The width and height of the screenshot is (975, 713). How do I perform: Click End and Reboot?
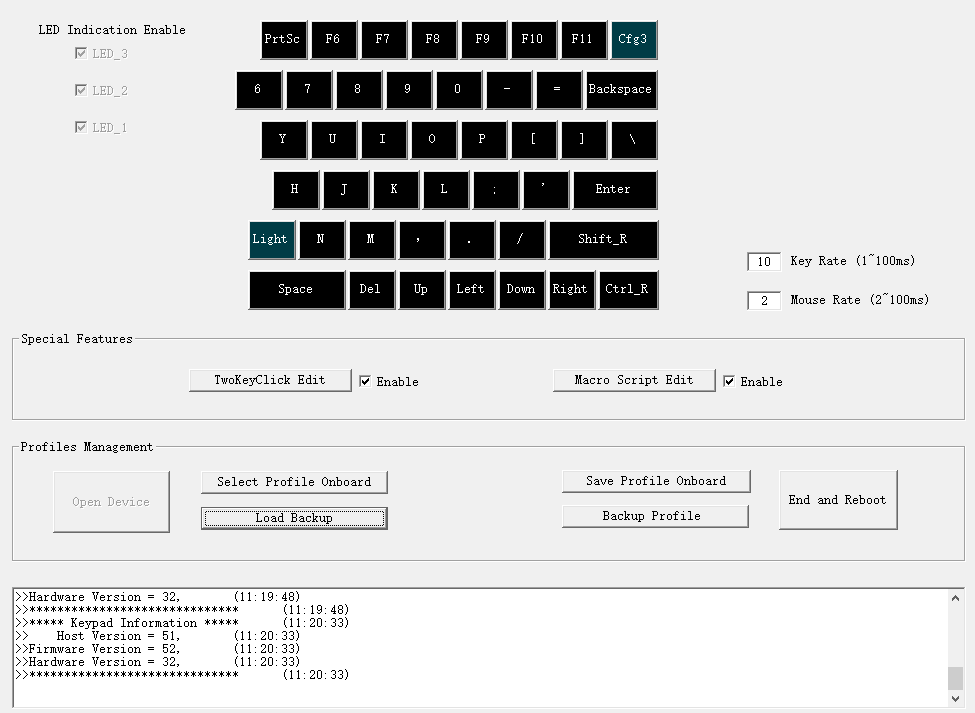pyautogui.click(x=838, y=500)
